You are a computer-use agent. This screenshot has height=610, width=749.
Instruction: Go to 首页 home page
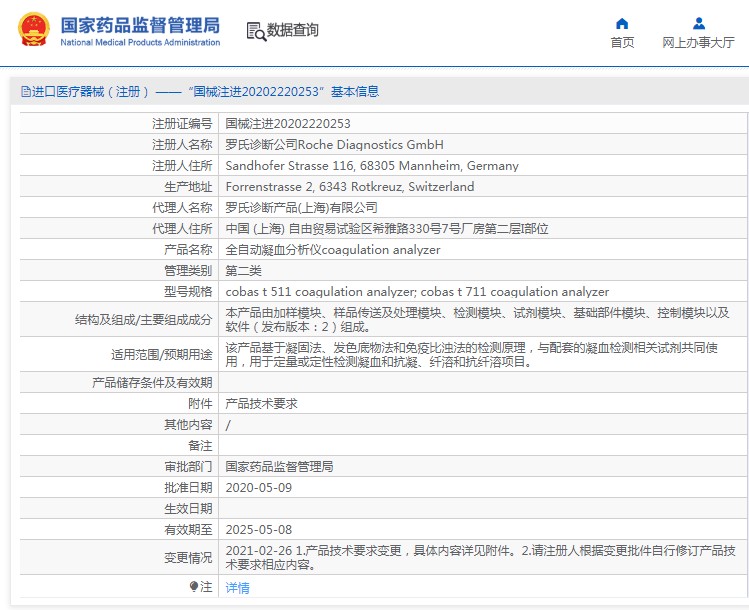(622, 43)
